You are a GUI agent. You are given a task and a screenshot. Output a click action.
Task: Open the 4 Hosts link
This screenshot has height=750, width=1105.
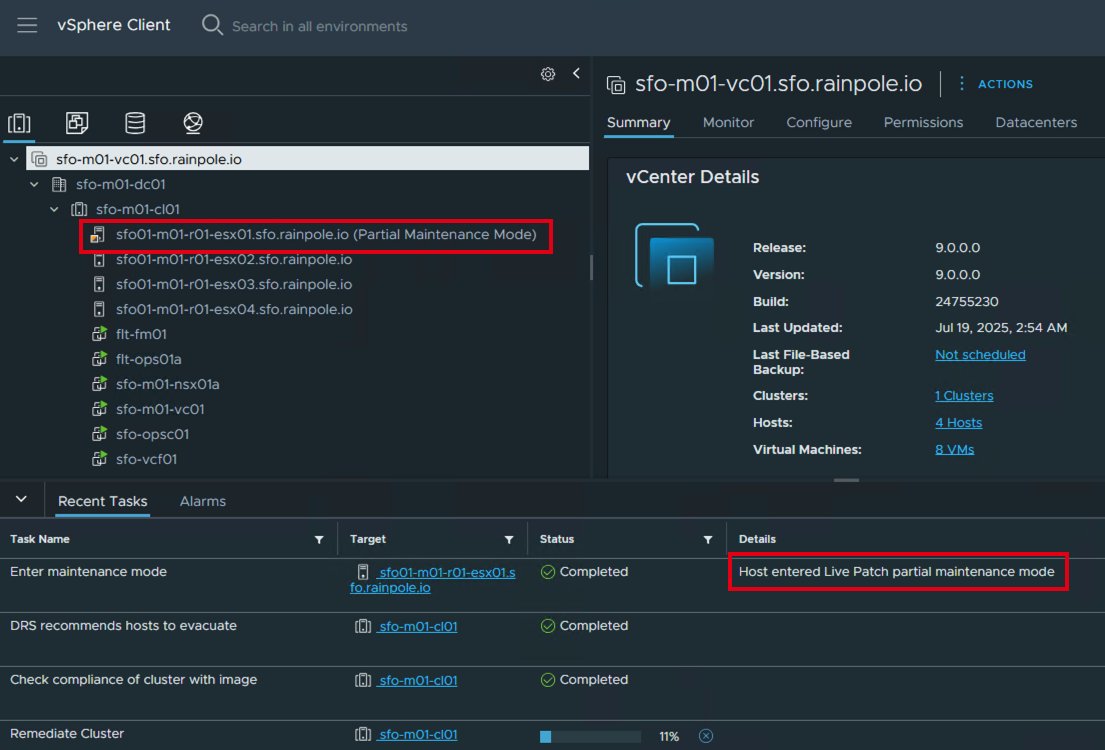(x=958, y=423)
